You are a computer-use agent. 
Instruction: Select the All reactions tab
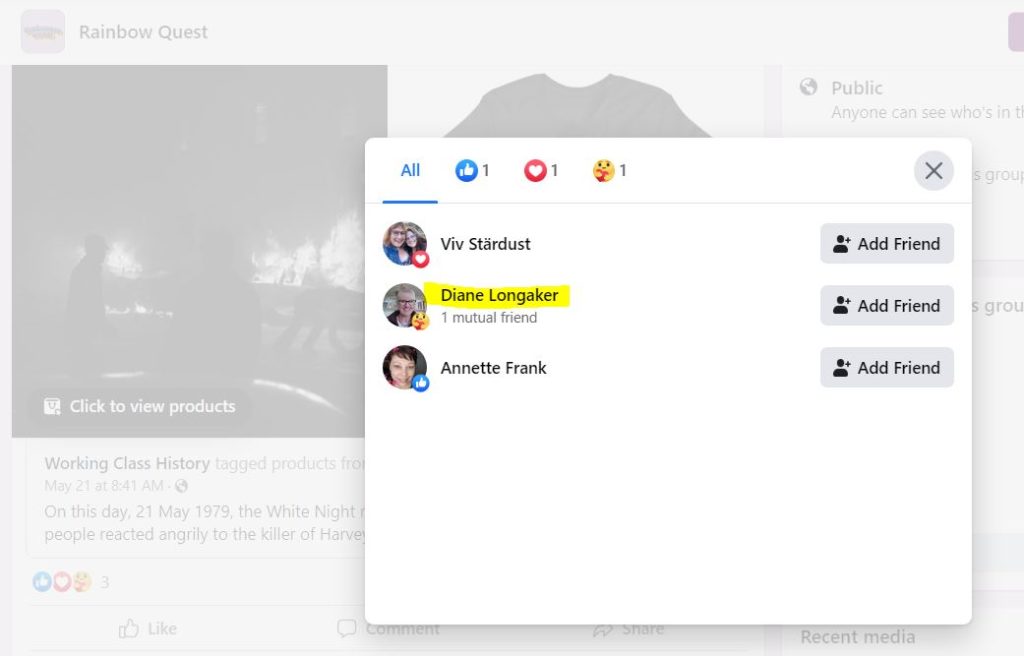click(x=410, y=171)
